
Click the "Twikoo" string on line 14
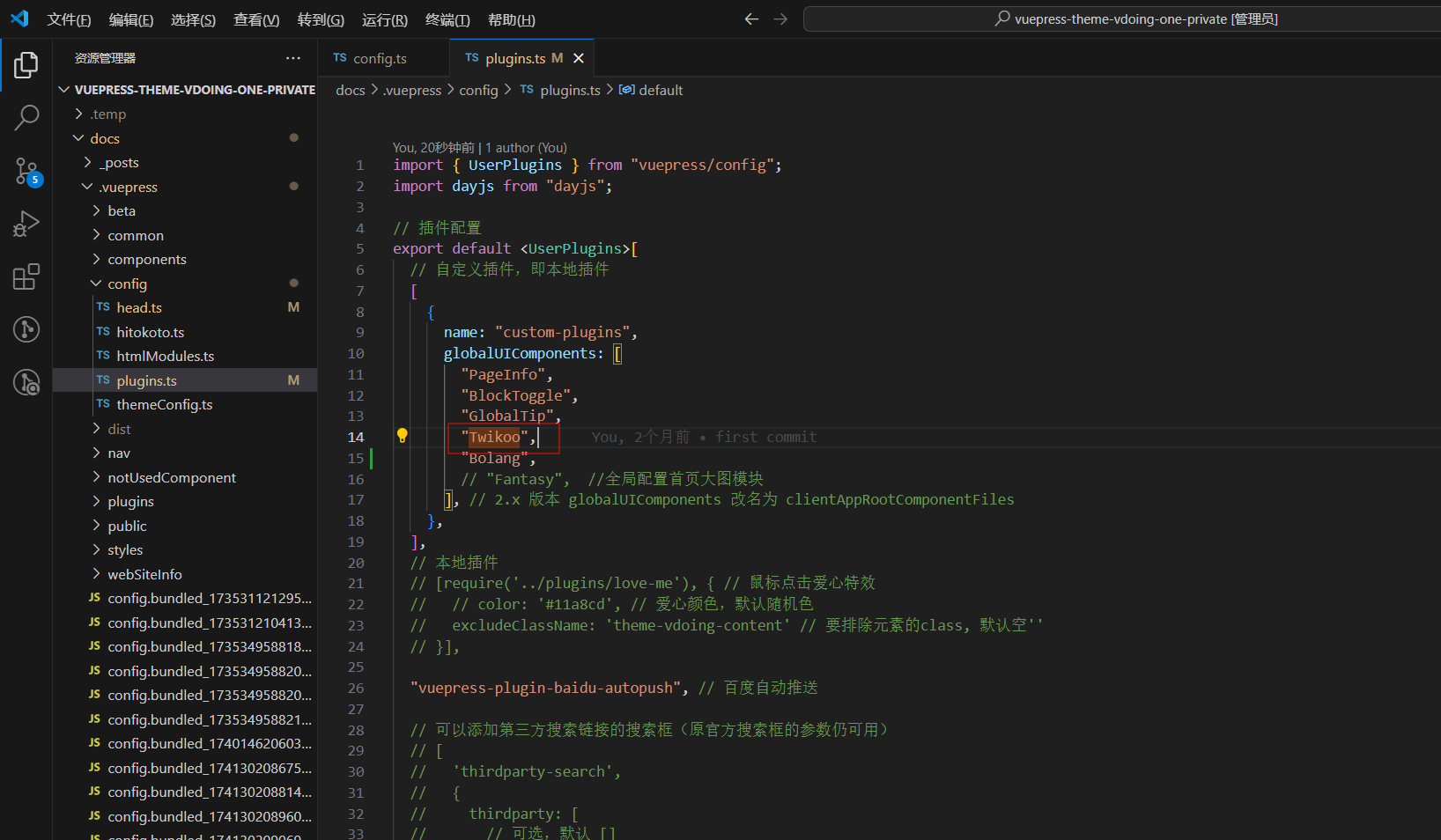(494, 437)
